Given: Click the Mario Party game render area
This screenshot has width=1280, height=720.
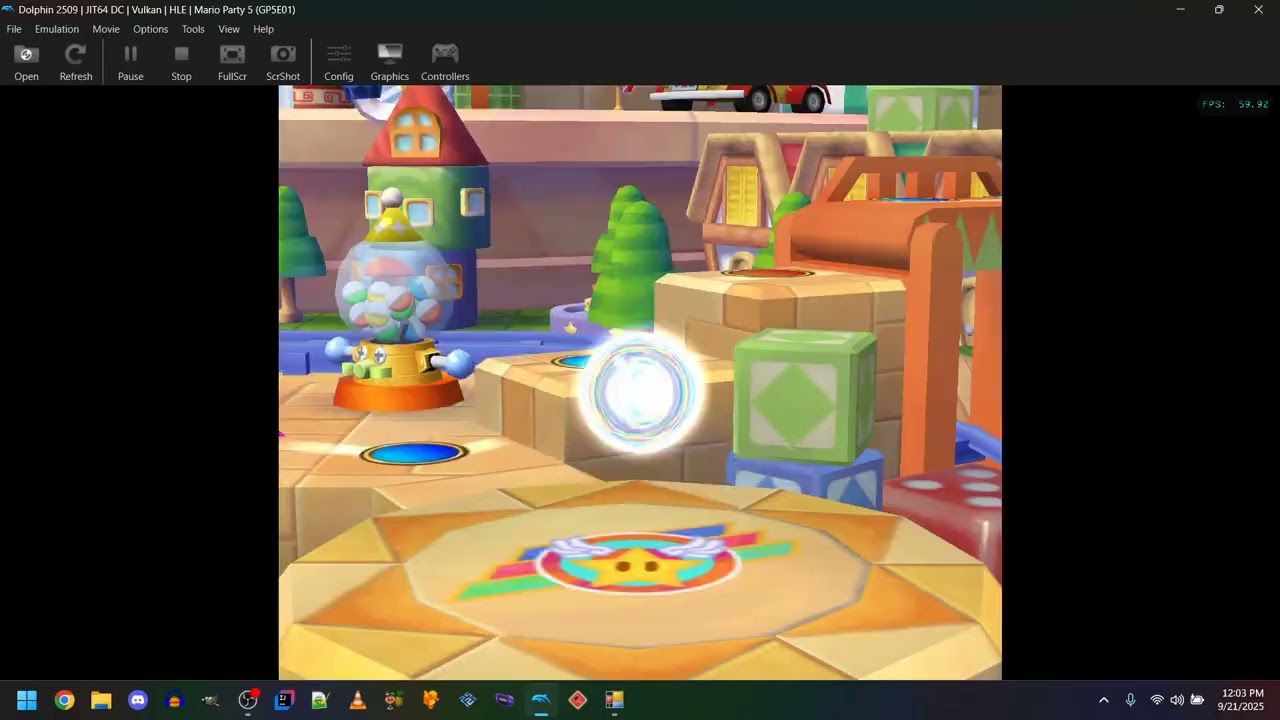Looking at the screenshot, I should click(x=640, y=382).
